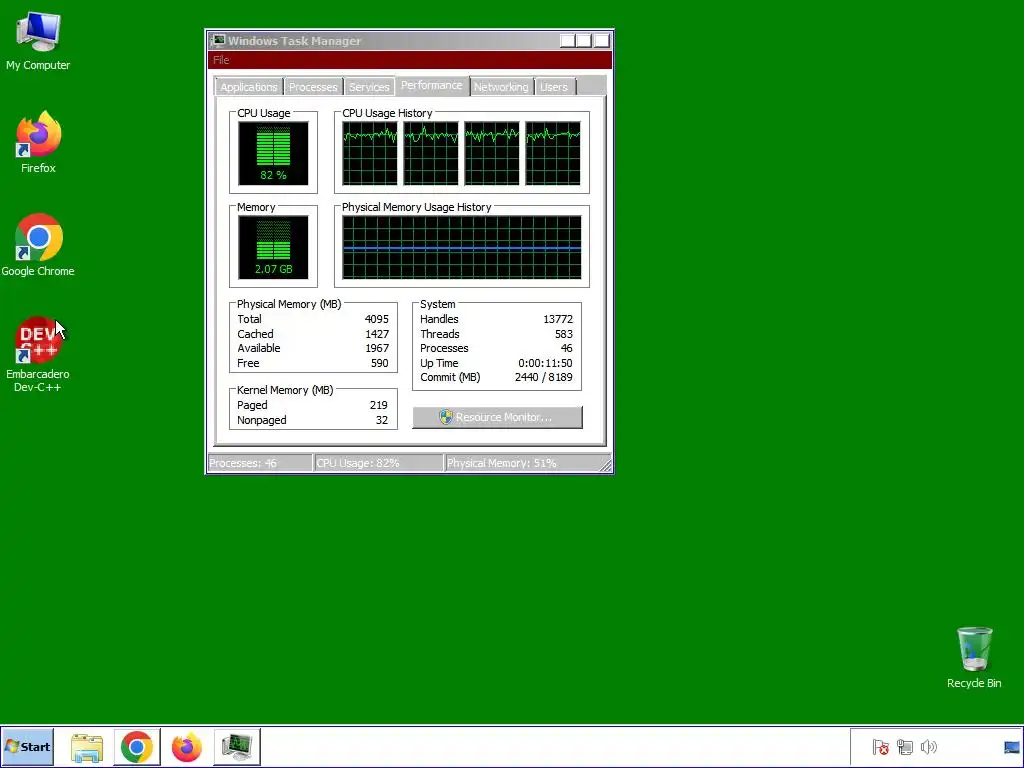The image size is (1024, 768).
Task: Click the Paged value 219
Action: [379, 405]
